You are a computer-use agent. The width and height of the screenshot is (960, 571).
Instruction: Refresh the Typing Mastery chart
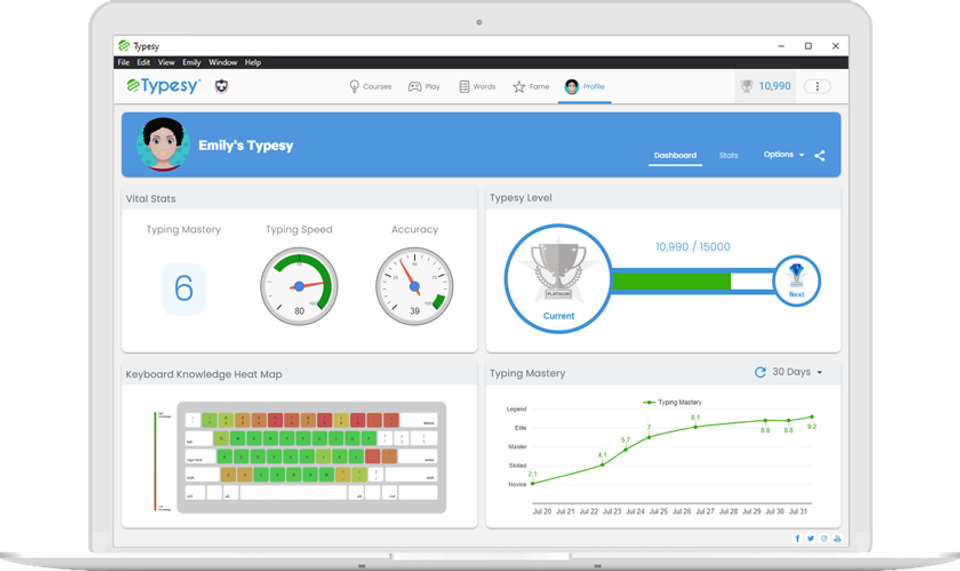point(760,372)
